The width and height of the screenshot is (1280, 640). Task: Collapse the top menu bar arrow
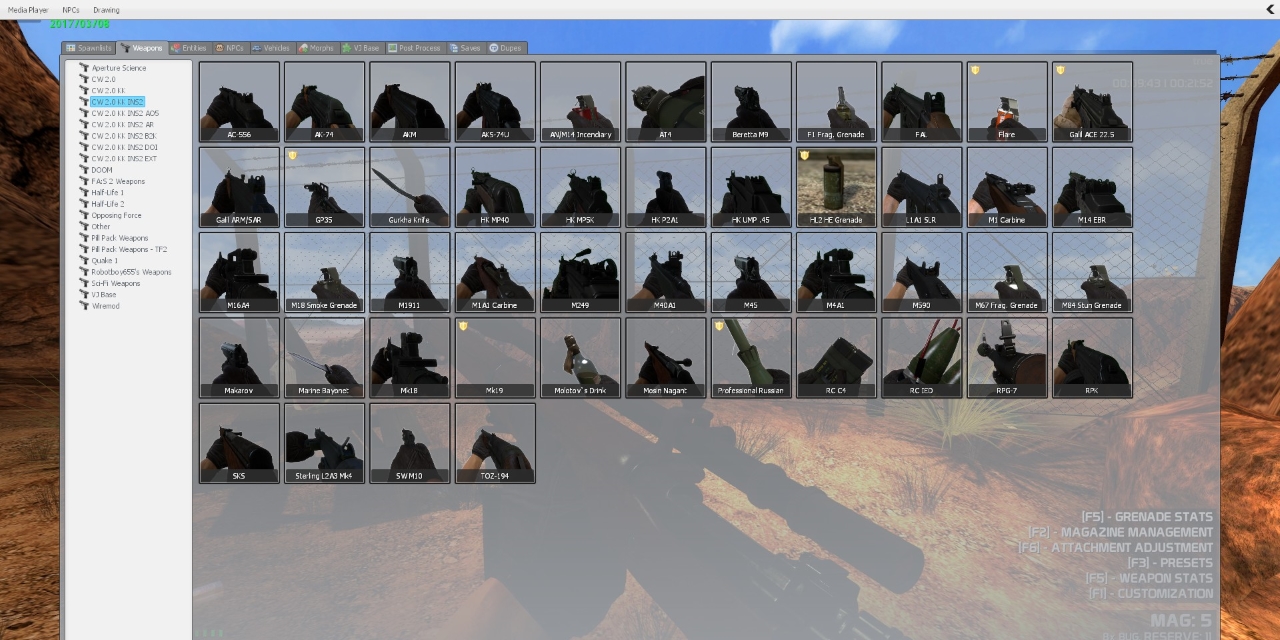pyautogui.click(x=1270, y=9)
